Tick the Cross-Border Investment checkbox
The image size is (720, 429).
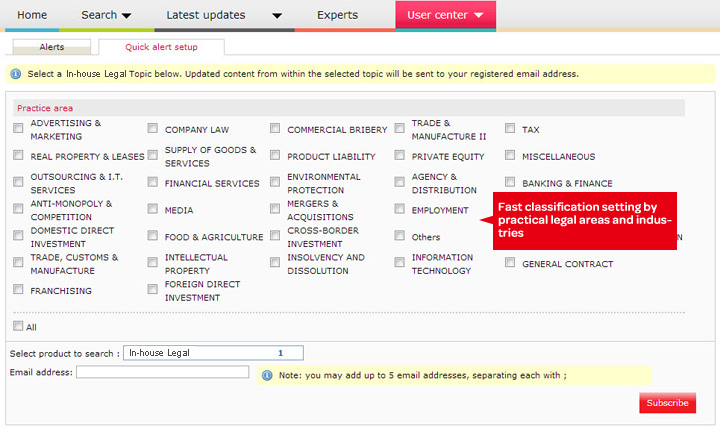point(275,235)
